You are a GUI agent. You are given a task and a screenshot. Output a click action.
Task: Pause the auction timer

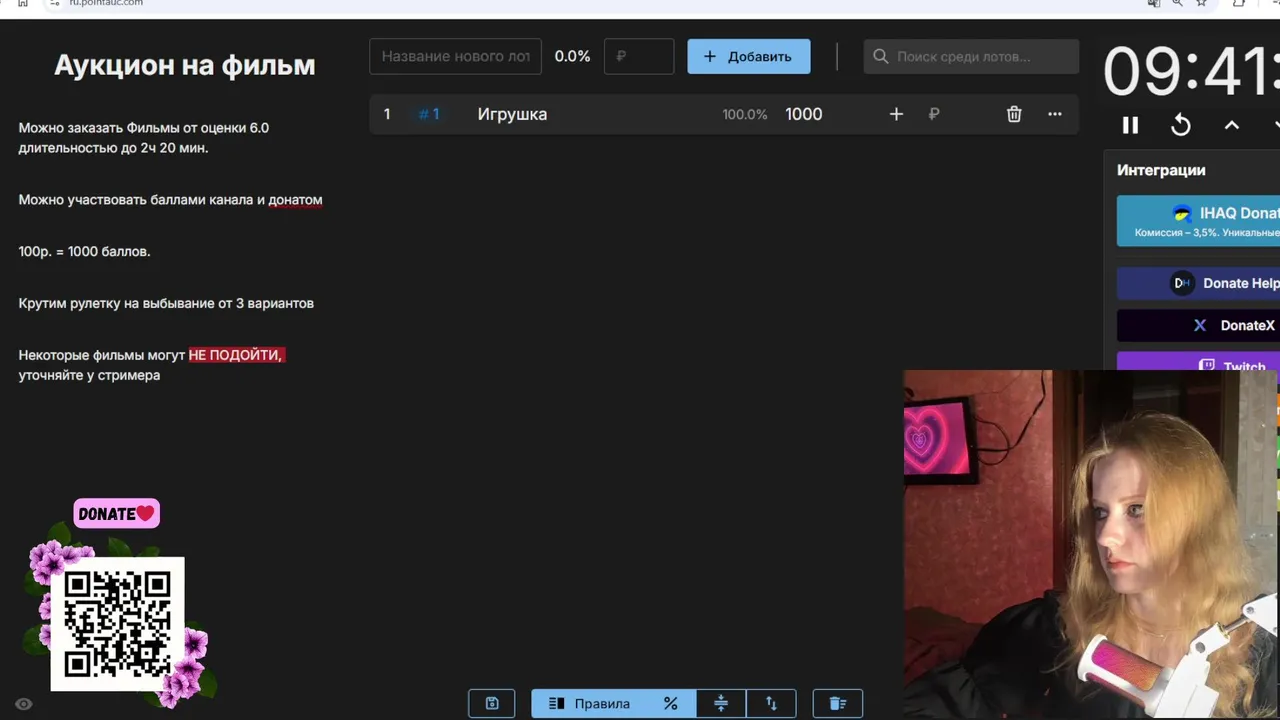1130,125
